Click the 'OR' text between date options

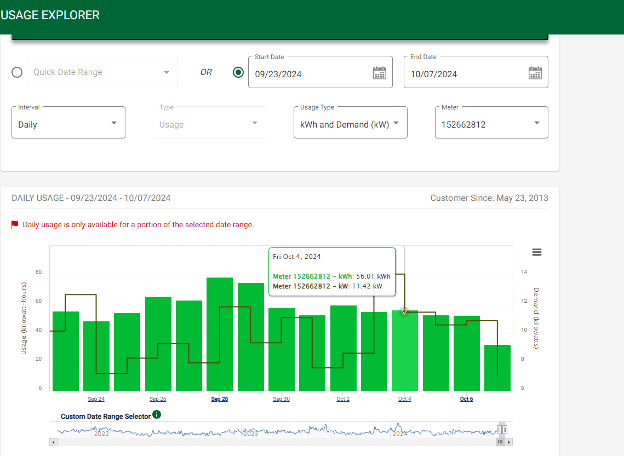tap(206, 72)
